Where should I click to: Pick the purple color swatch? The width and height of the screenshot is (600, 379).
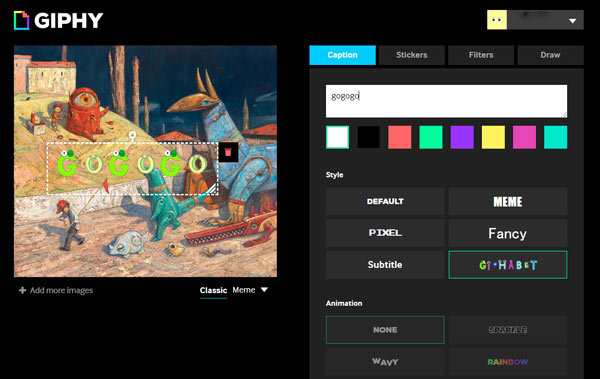click(462, 137)
